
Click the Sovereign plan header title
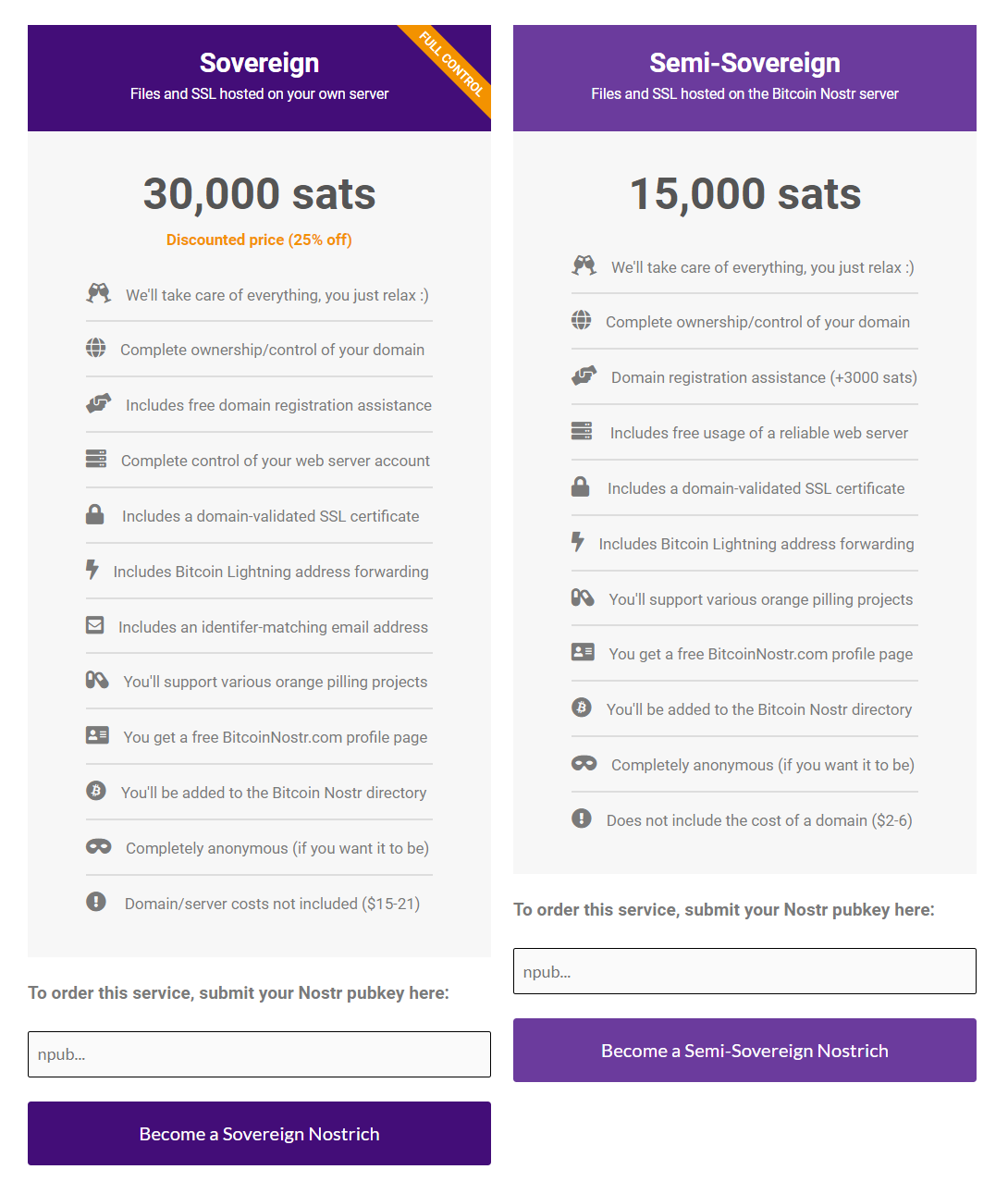point(259,63)
